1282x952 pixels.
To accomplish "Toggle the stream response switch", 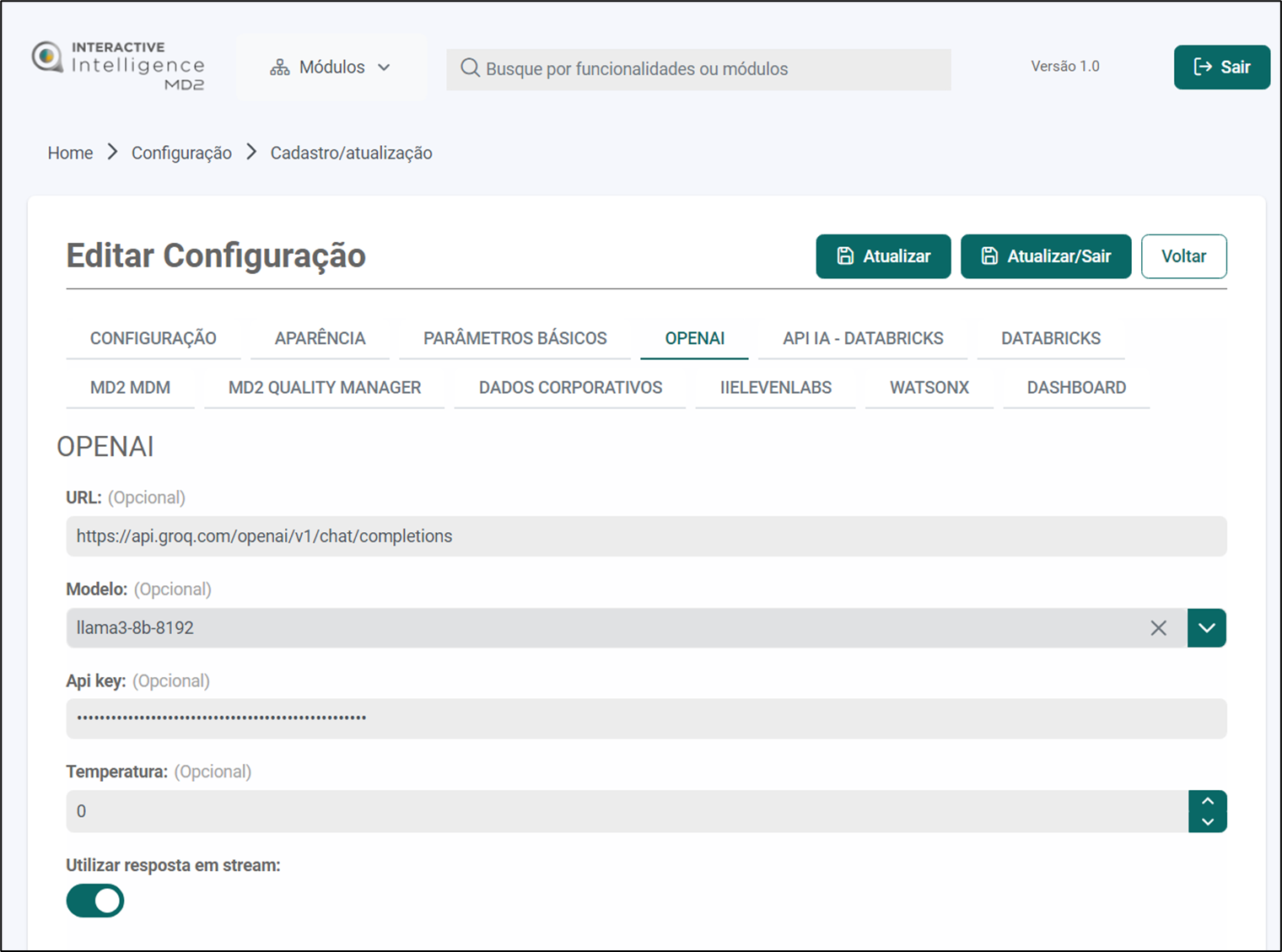I will (x=95, y=901).
